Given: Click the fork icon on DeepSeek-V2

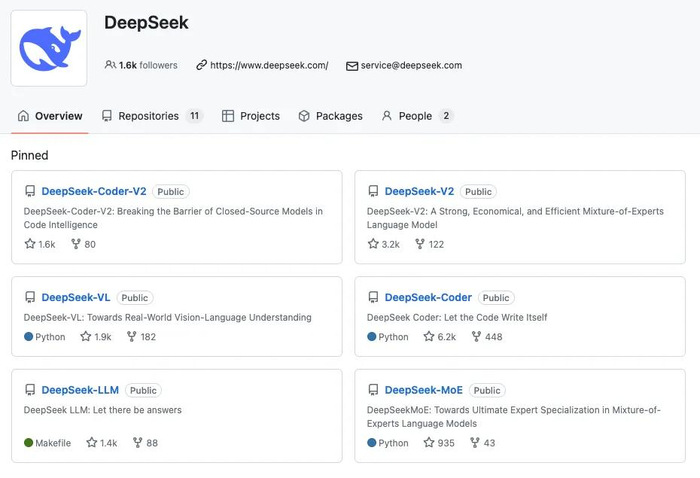Looking at the screenshot, I should coord(419,244).
